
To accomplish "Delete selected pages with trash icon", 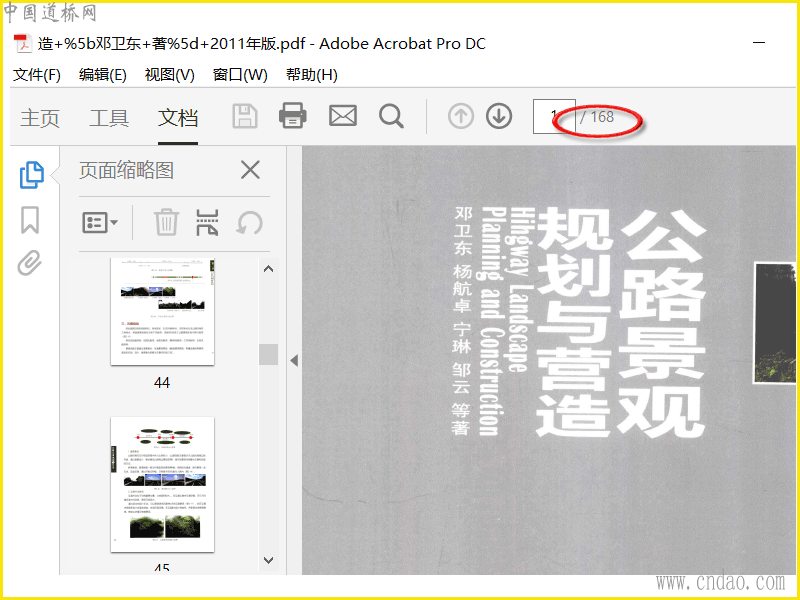I will tap(166, 222).
